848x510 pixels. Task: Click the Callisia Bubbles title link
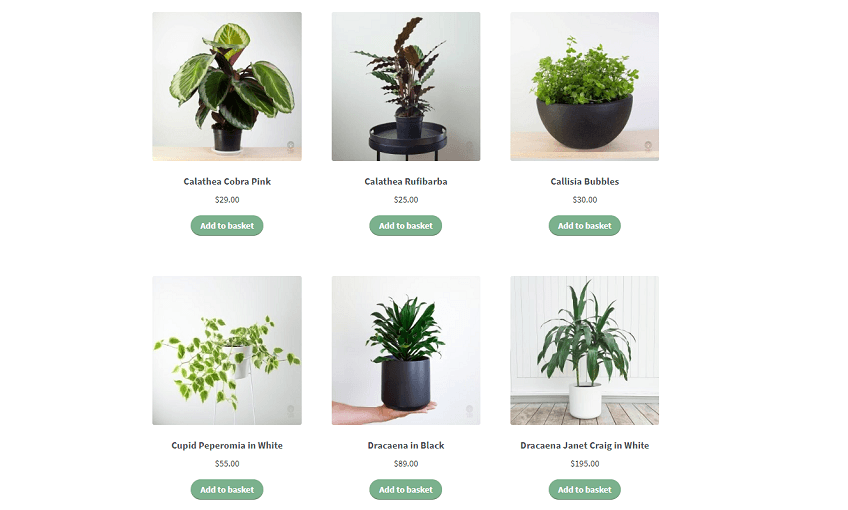click(585, 182)
